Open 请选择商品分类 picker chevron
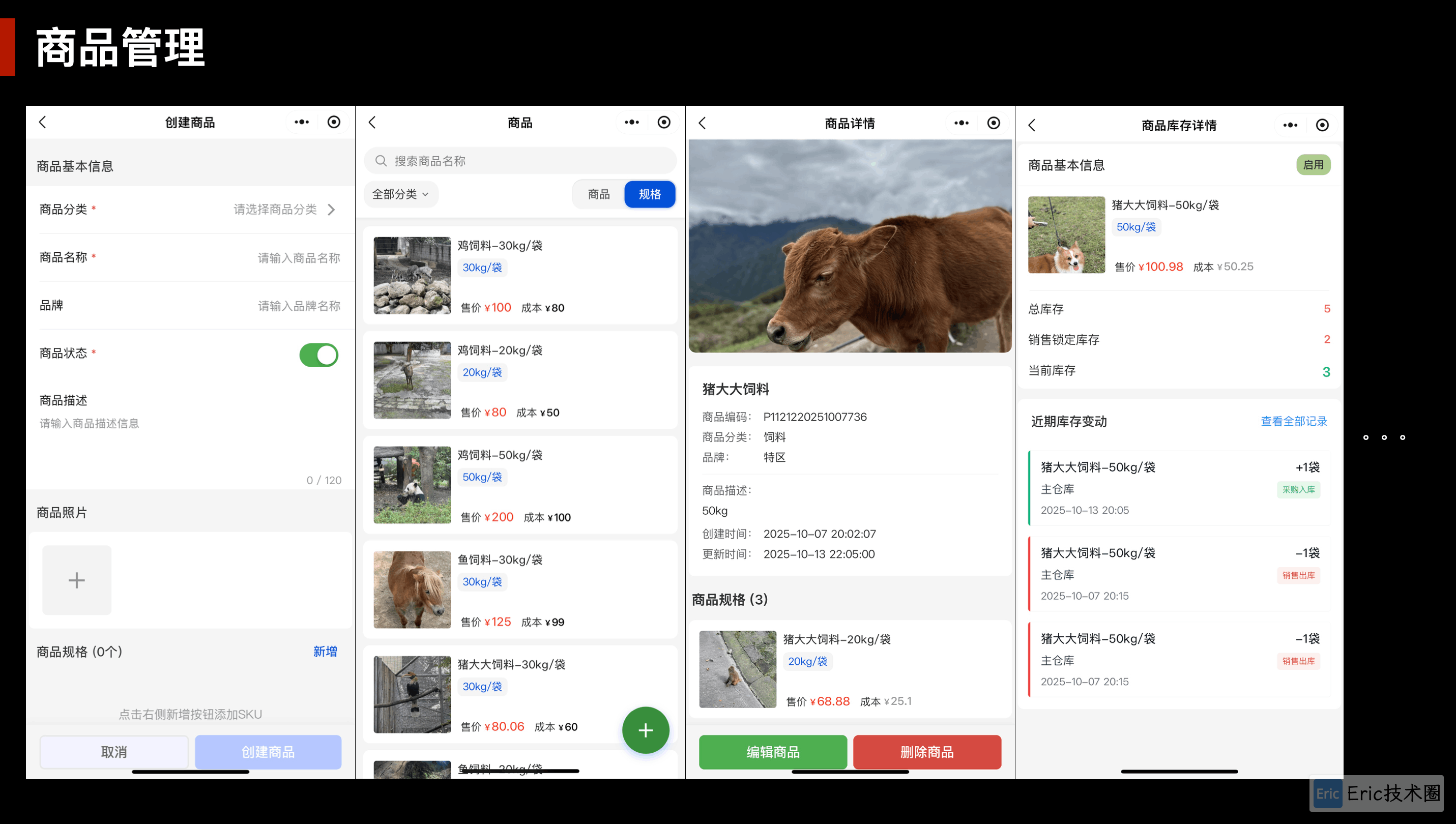 [x=332, y=210]
